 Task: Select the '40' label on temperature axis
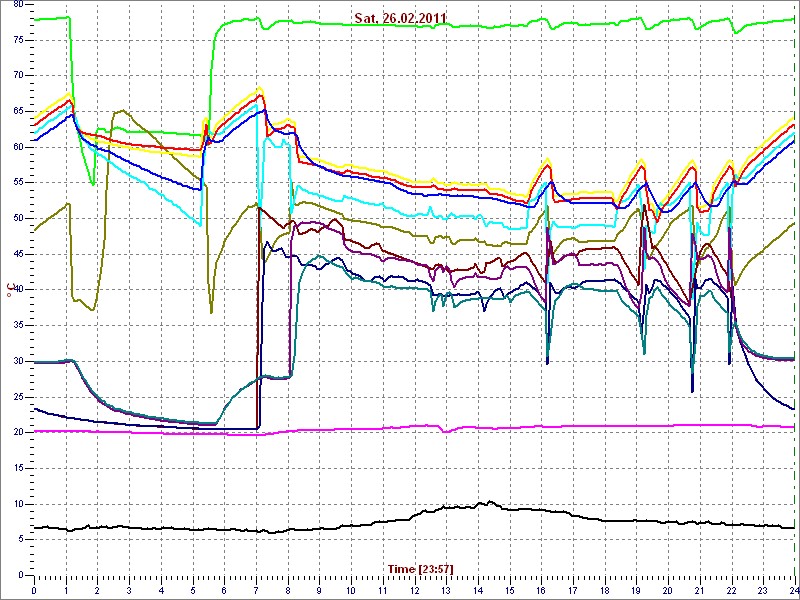[x=17, y=290]
